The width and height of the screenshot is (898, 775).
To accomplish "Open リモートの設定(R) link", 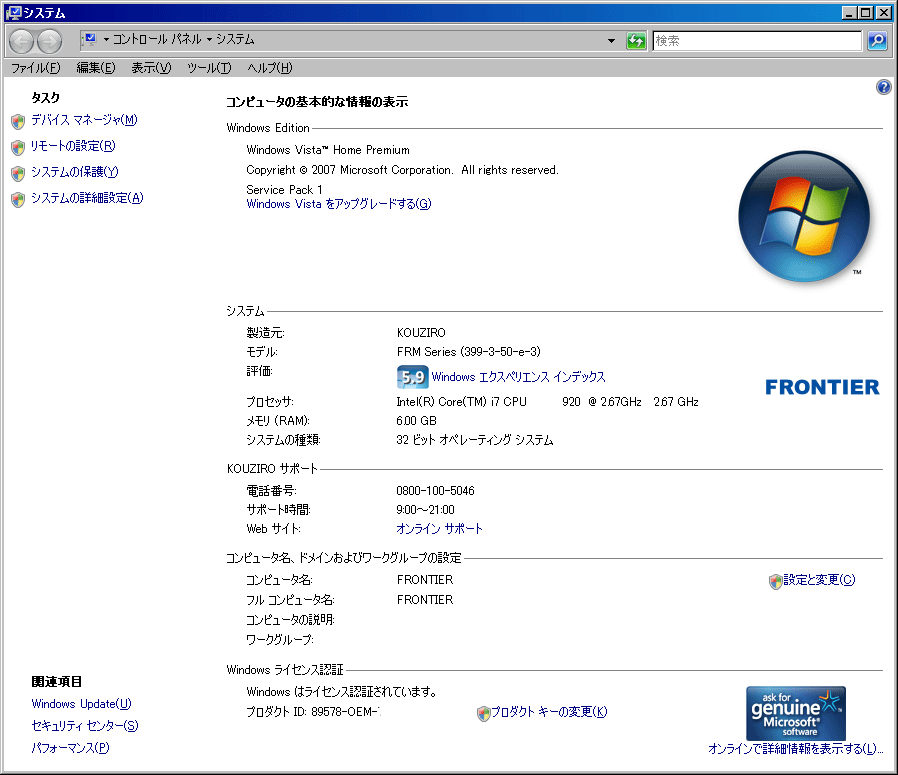I will coord(73,146).
